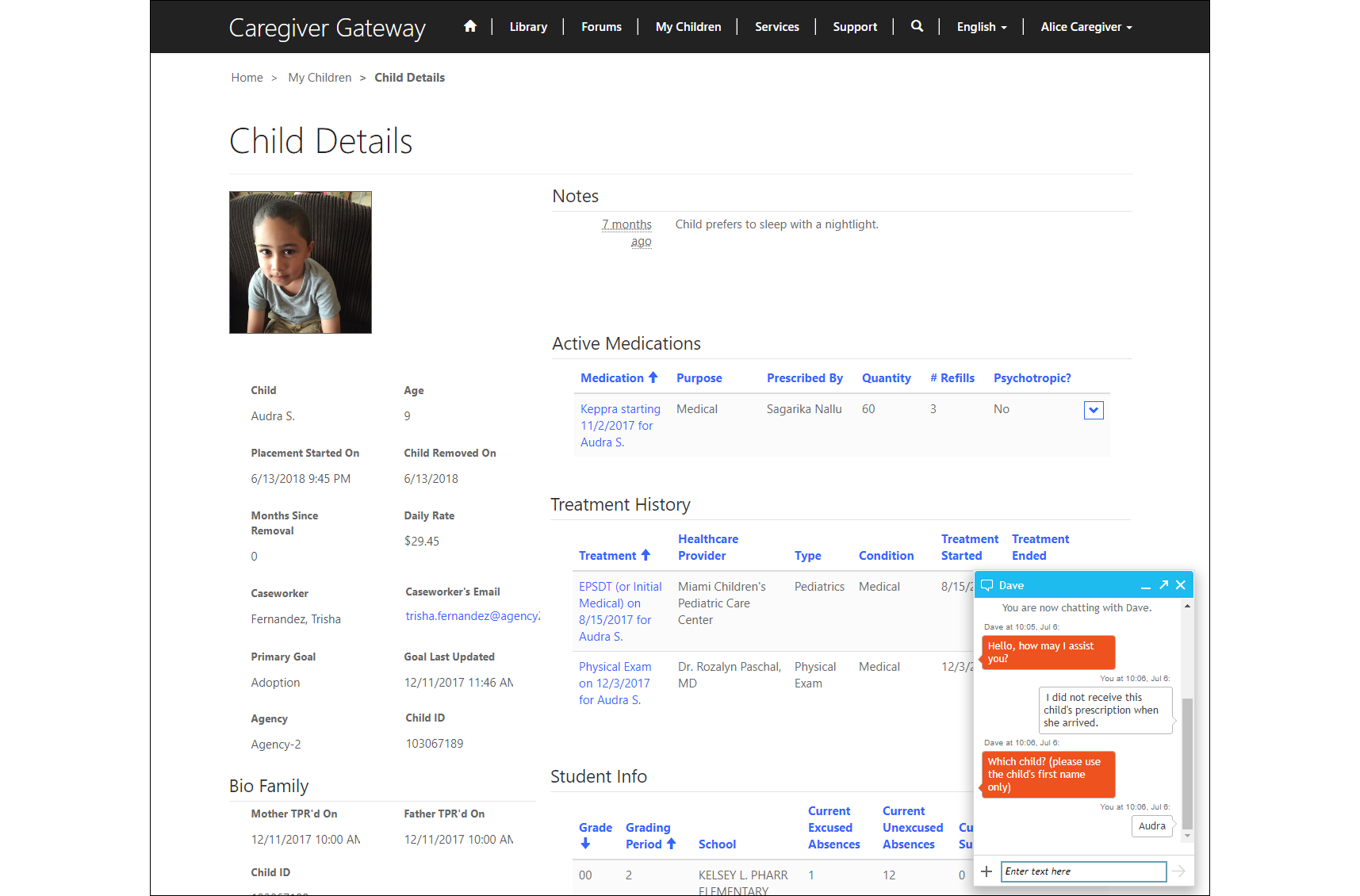
Task: Expand the Keppra medication row dropdown
Action: tap(1094, 410)
